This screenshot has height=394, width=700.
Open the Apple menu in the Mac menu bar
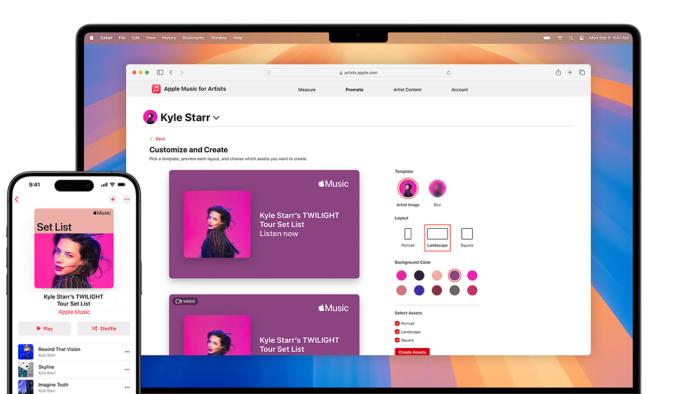92,38
